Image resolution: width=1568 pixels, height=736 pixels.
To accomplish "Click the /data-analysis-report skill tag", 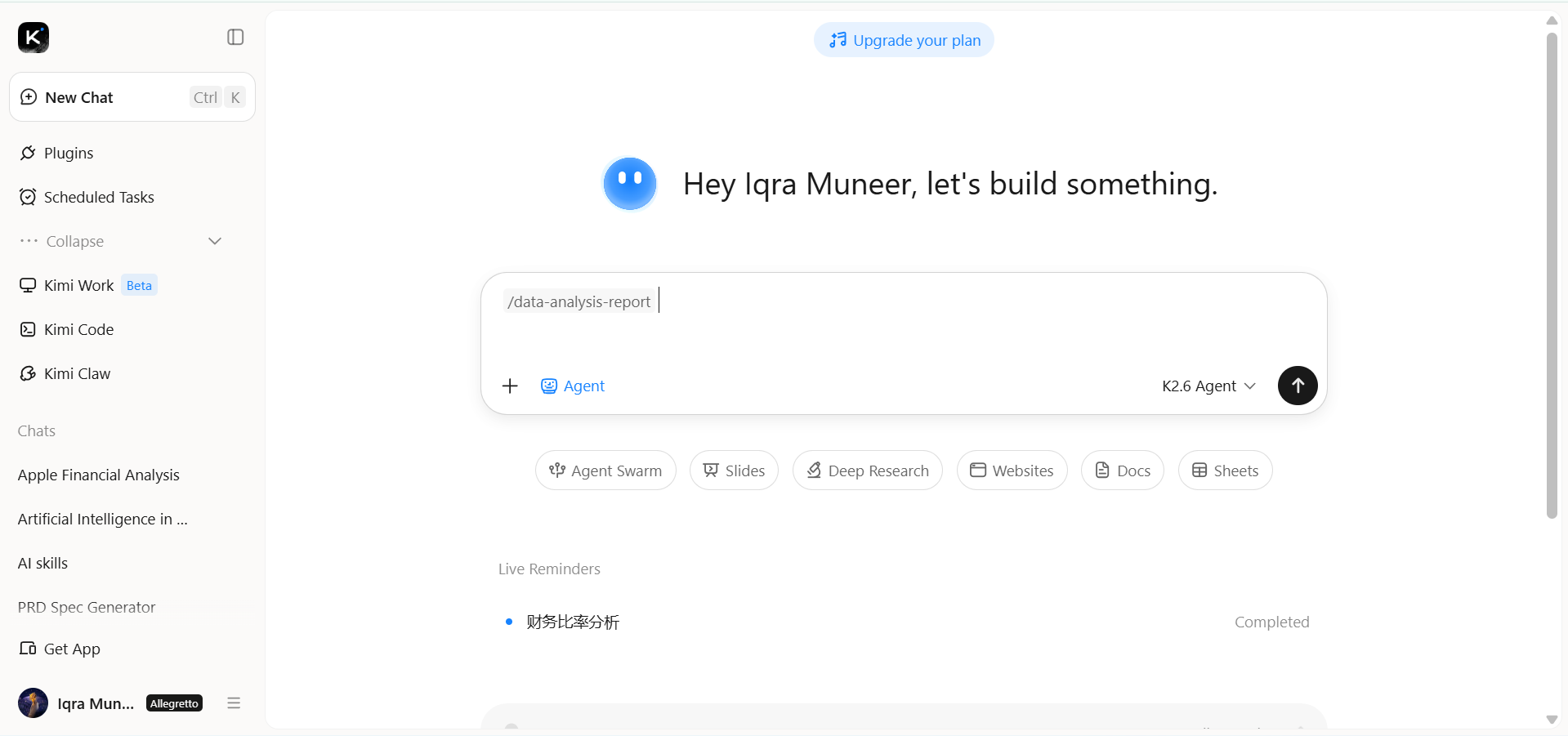I will point(579,302).
